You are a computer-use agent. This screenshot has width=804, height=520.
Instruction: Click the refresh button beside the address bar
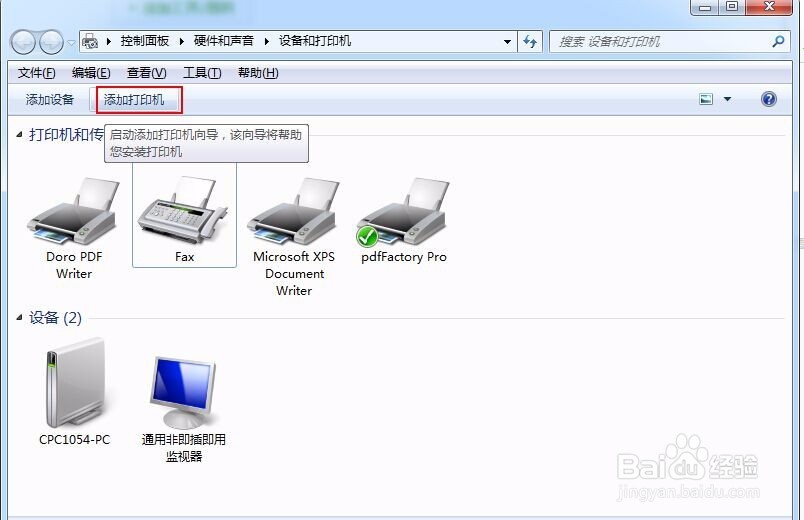coord(530,42)
